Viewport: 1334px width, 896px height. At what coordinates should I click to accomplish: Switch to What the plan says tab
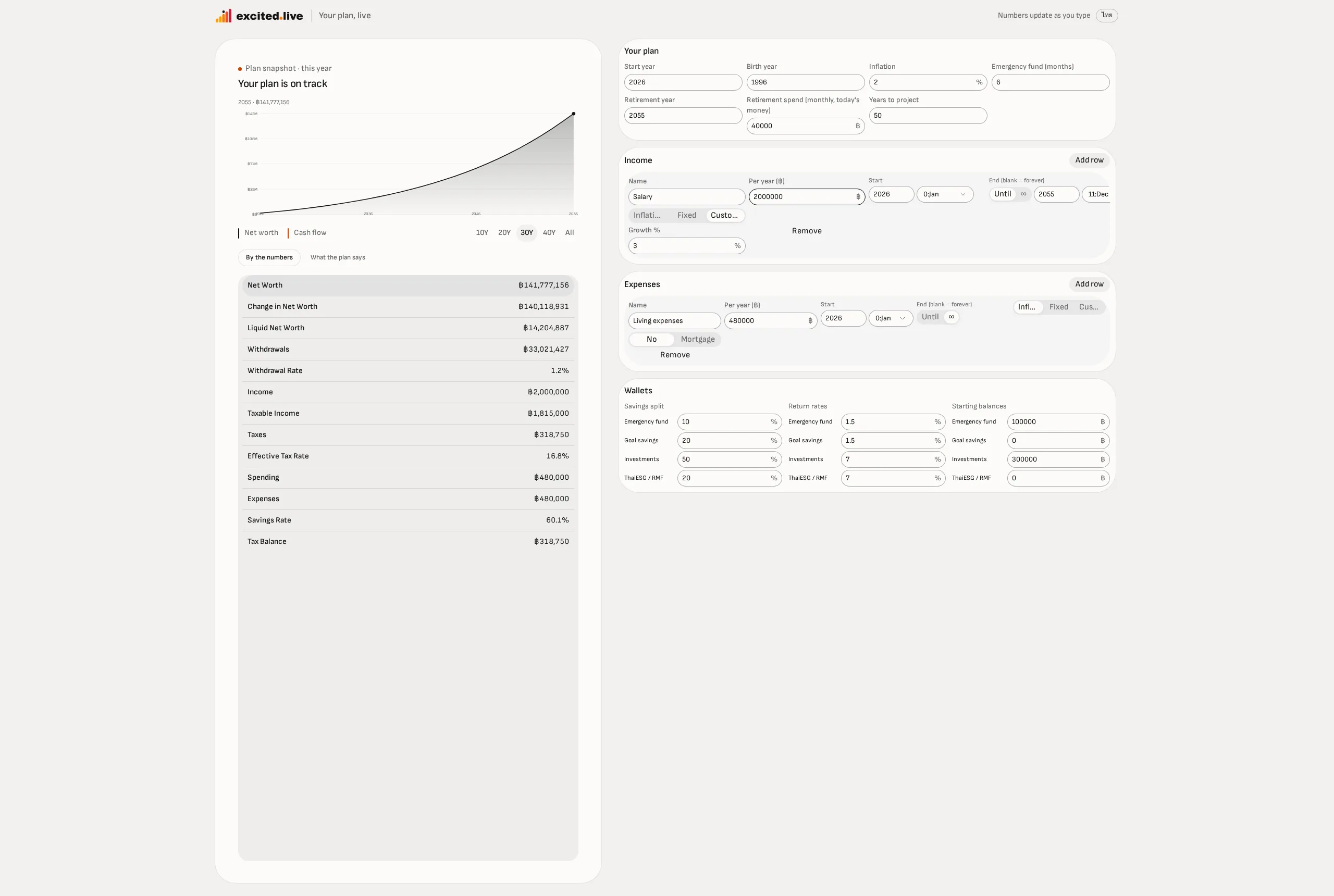pos(338,258)
